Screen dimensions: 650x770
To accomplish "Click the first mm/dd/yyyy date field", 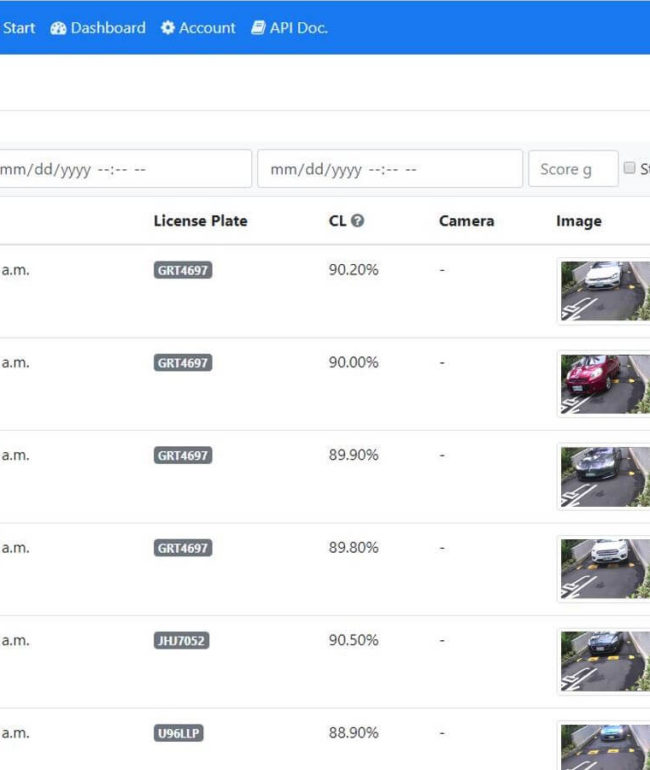I will 125,169.
